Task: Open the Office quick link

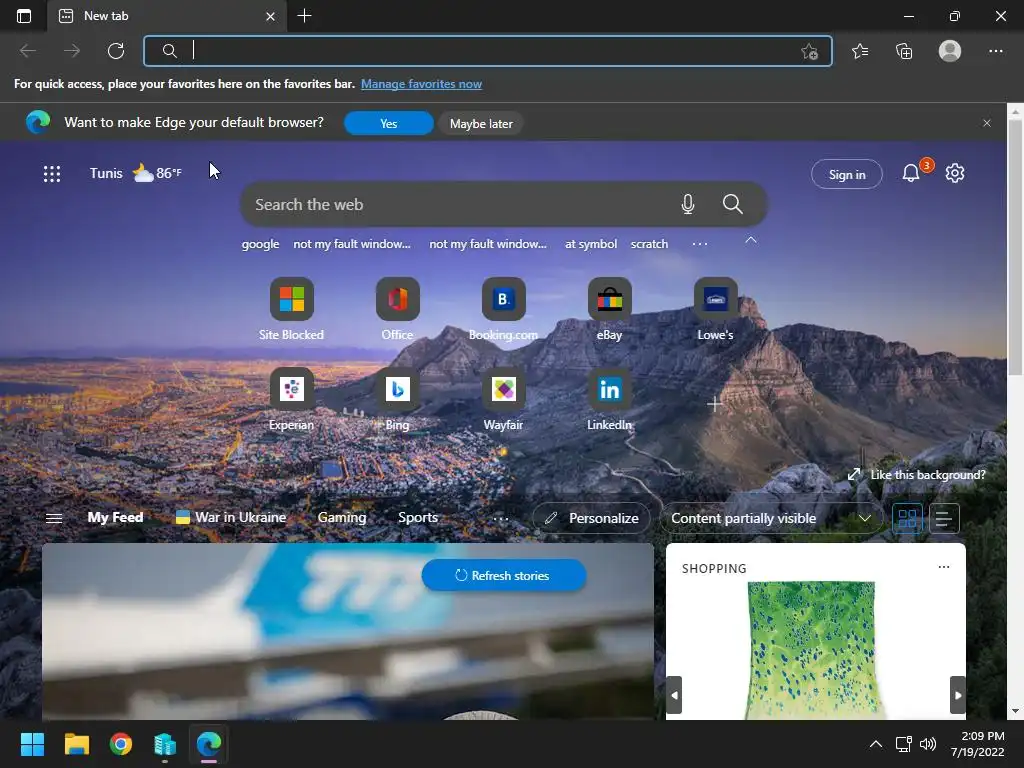Action: (x=397, y=309)
